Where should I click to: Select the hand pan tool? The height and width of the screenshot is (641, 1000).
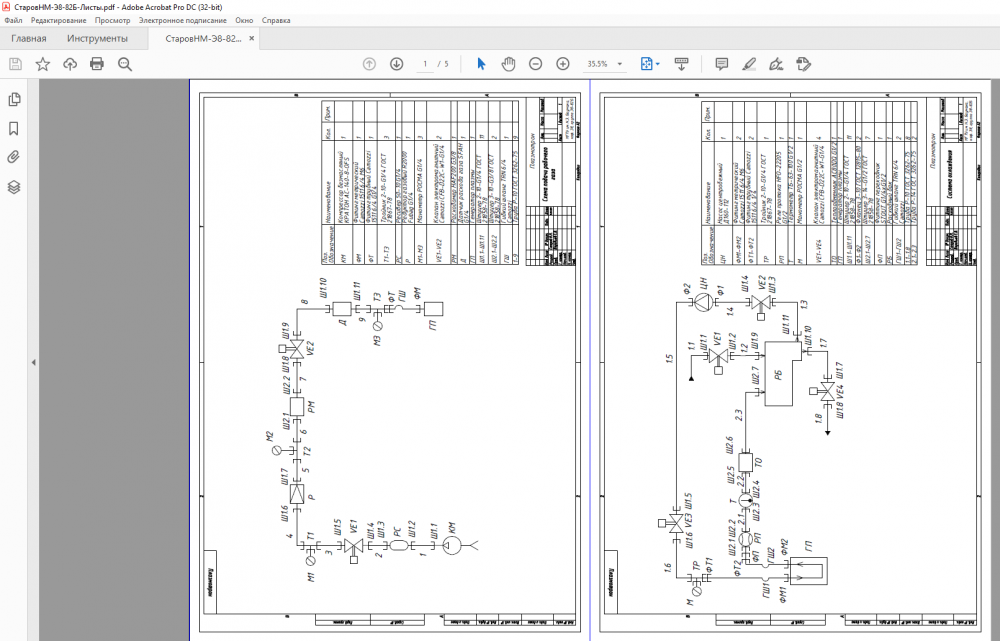508,64
